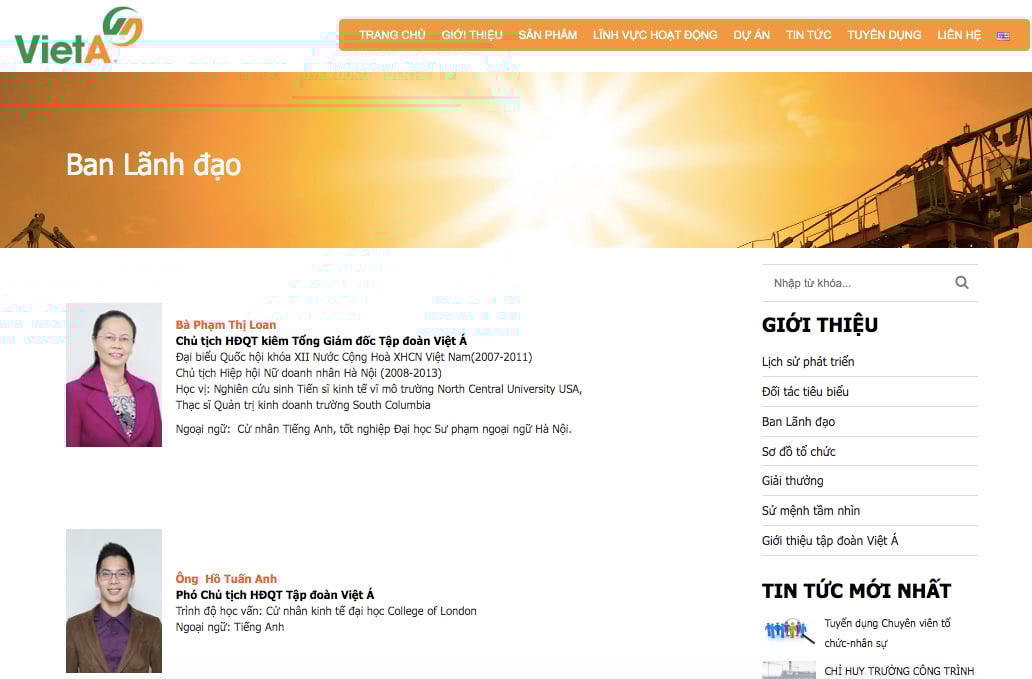
Task: Open the Dự án menu item
Action: tap(751, 35)
